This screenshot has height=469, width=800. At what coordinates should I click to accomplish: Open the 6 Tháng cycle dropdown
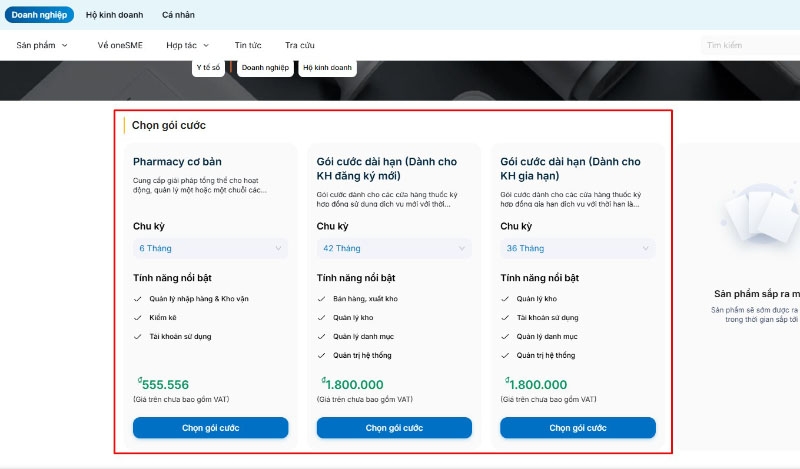click(x=210, y=249)
